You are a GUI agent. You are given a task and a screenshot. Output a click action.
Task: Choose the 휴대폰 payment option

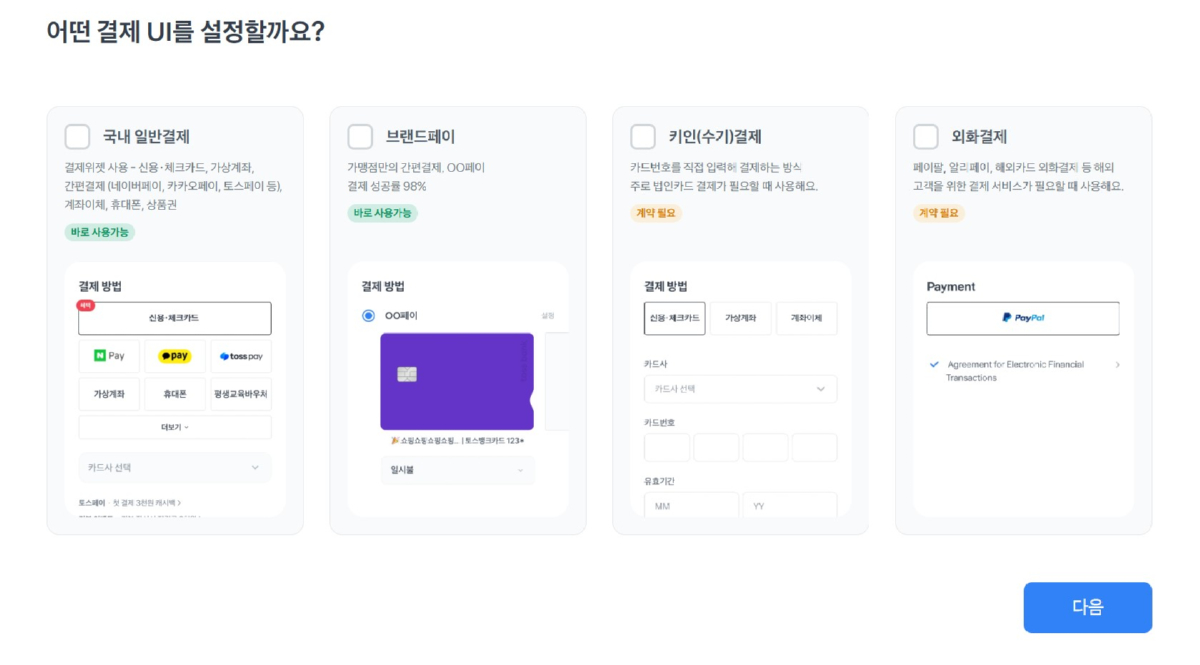coord(175,394)
